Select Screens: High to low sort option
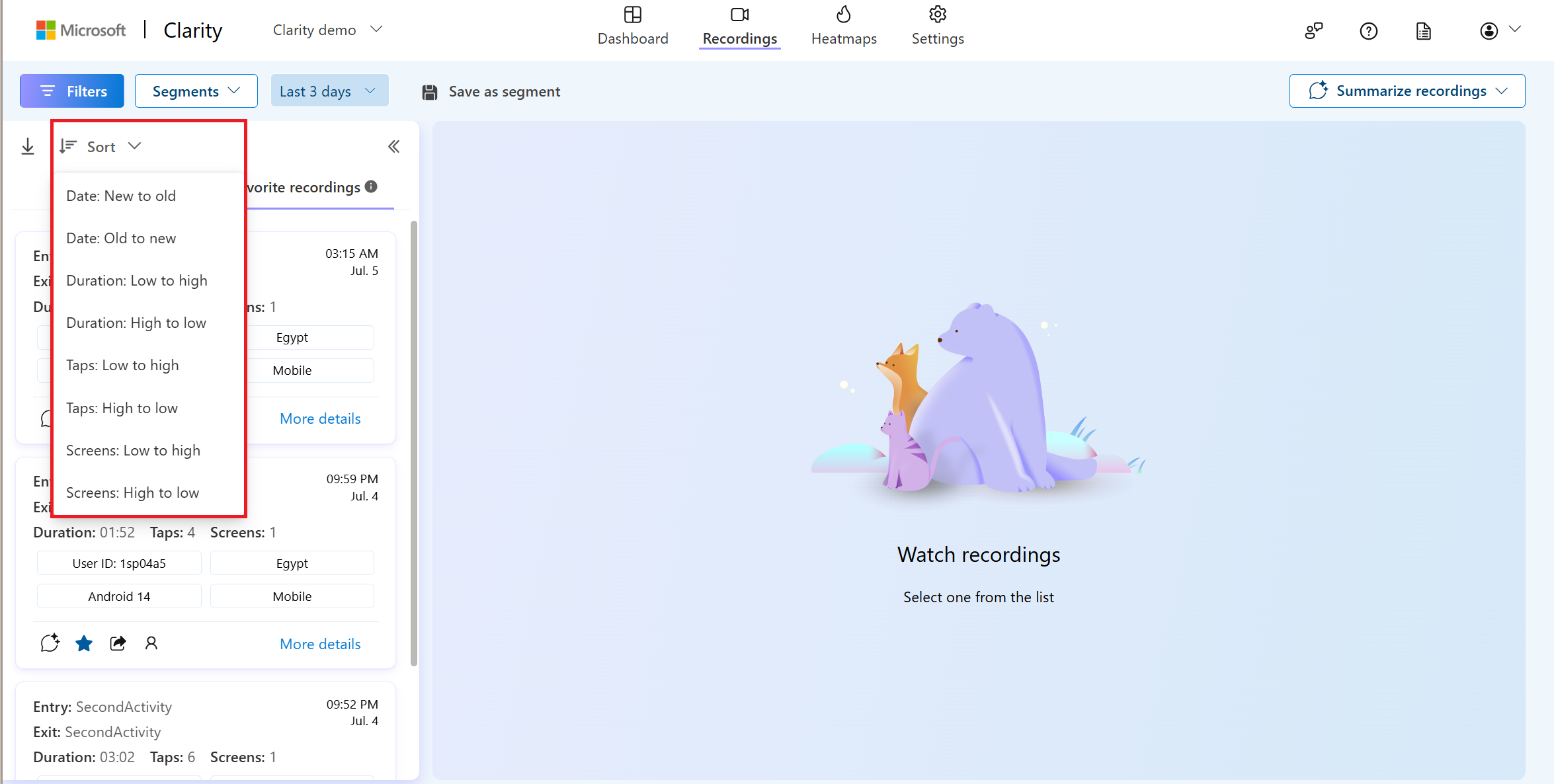1554x784 pixels. click(132, 492)
